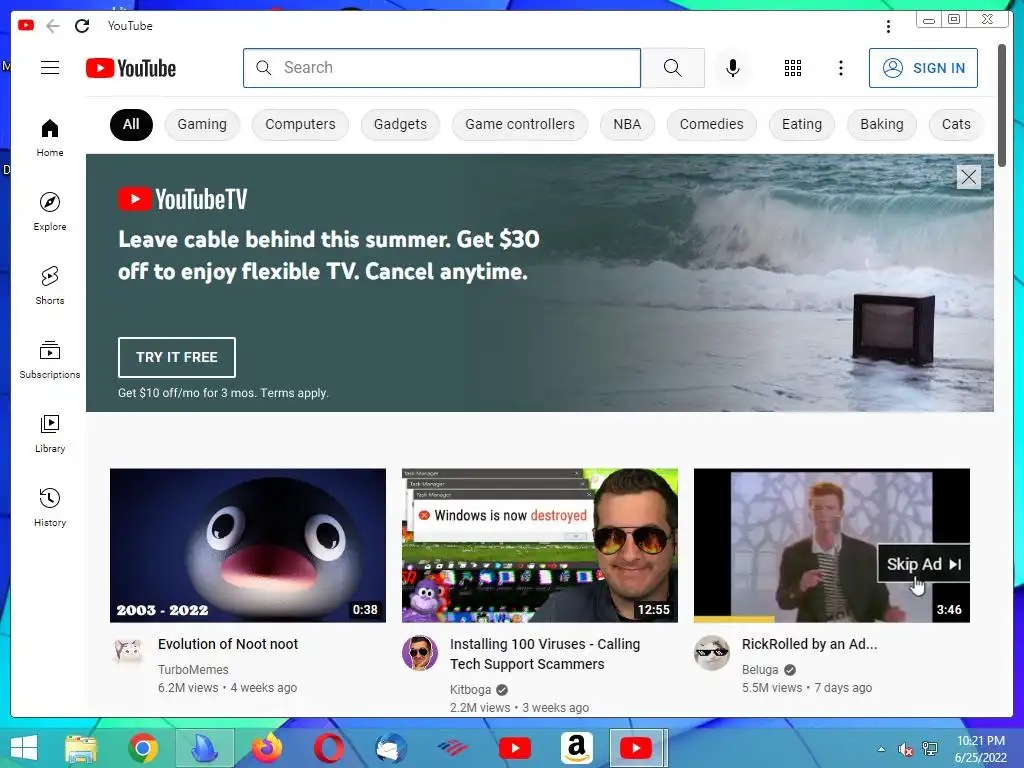Open the Evolution of Noot noot title
This screenshot has height=768, width=1024.
click(228, 644)
